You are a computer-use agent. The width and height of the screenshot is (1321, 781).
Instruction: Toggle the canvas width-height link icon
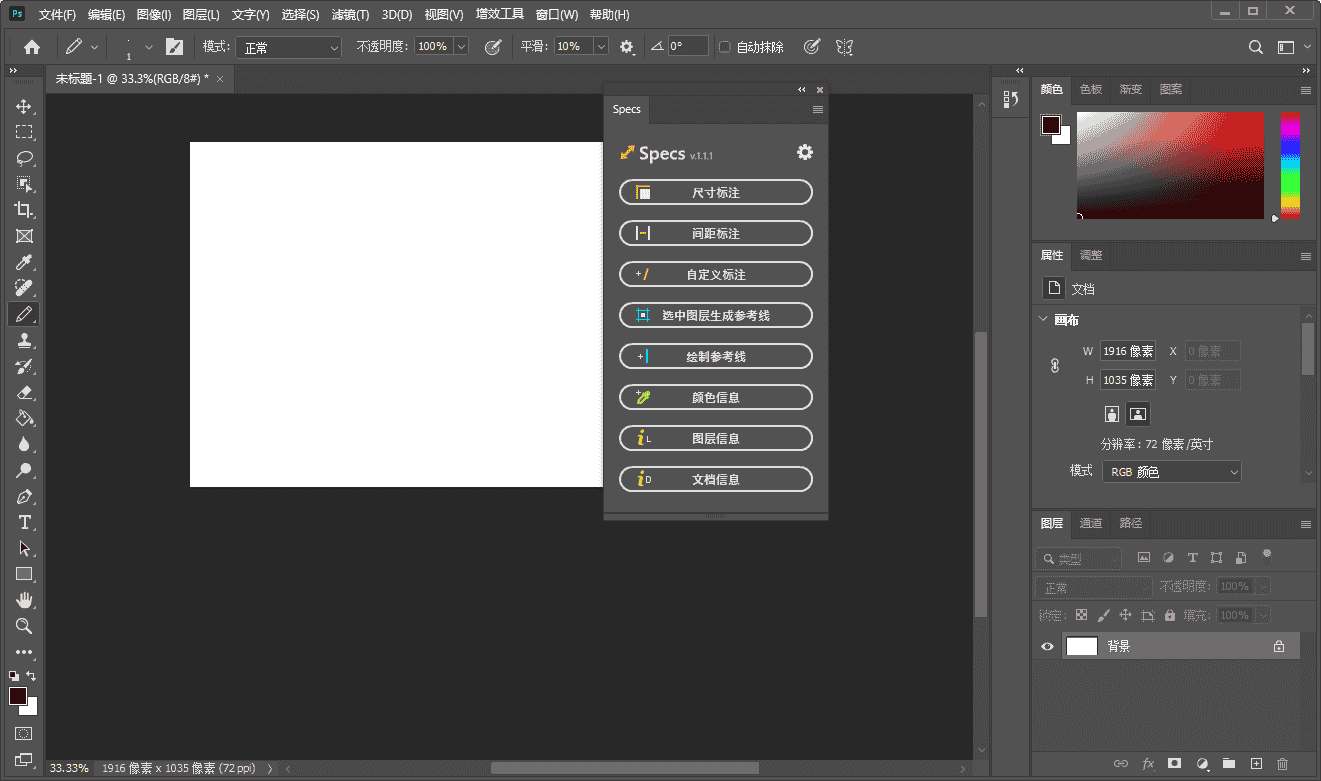pos(1054,366)
